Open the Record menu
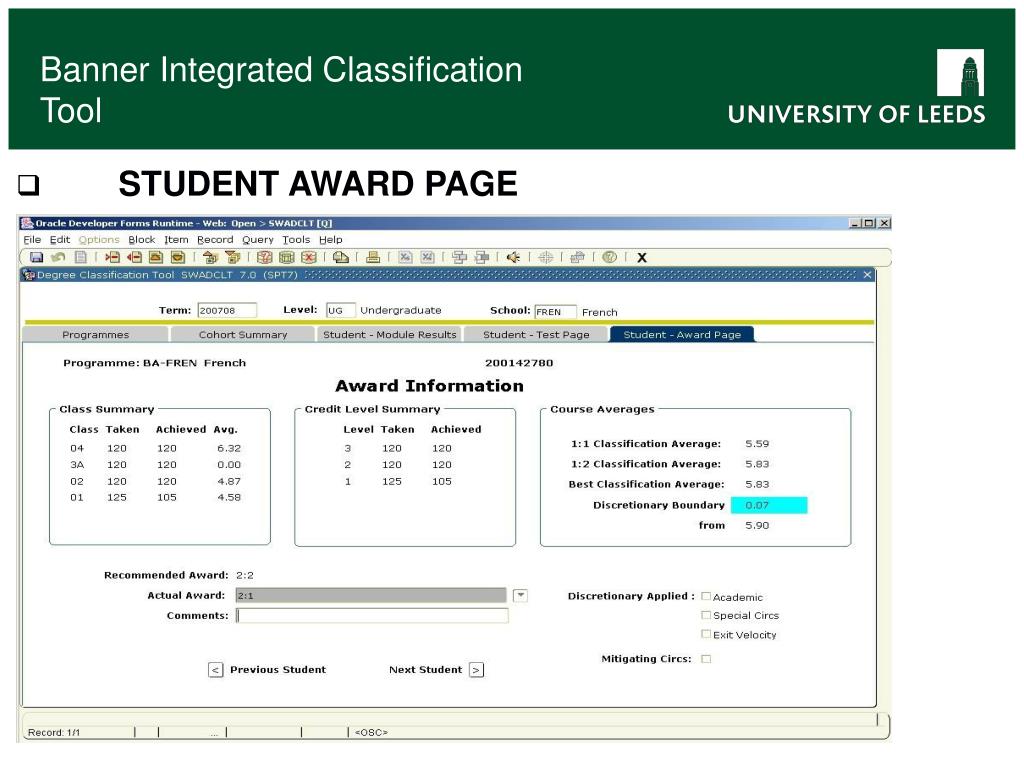Image resolution: width=1024 pixels, height=768 pixels. pyautogui.click(x=215, y=240)
